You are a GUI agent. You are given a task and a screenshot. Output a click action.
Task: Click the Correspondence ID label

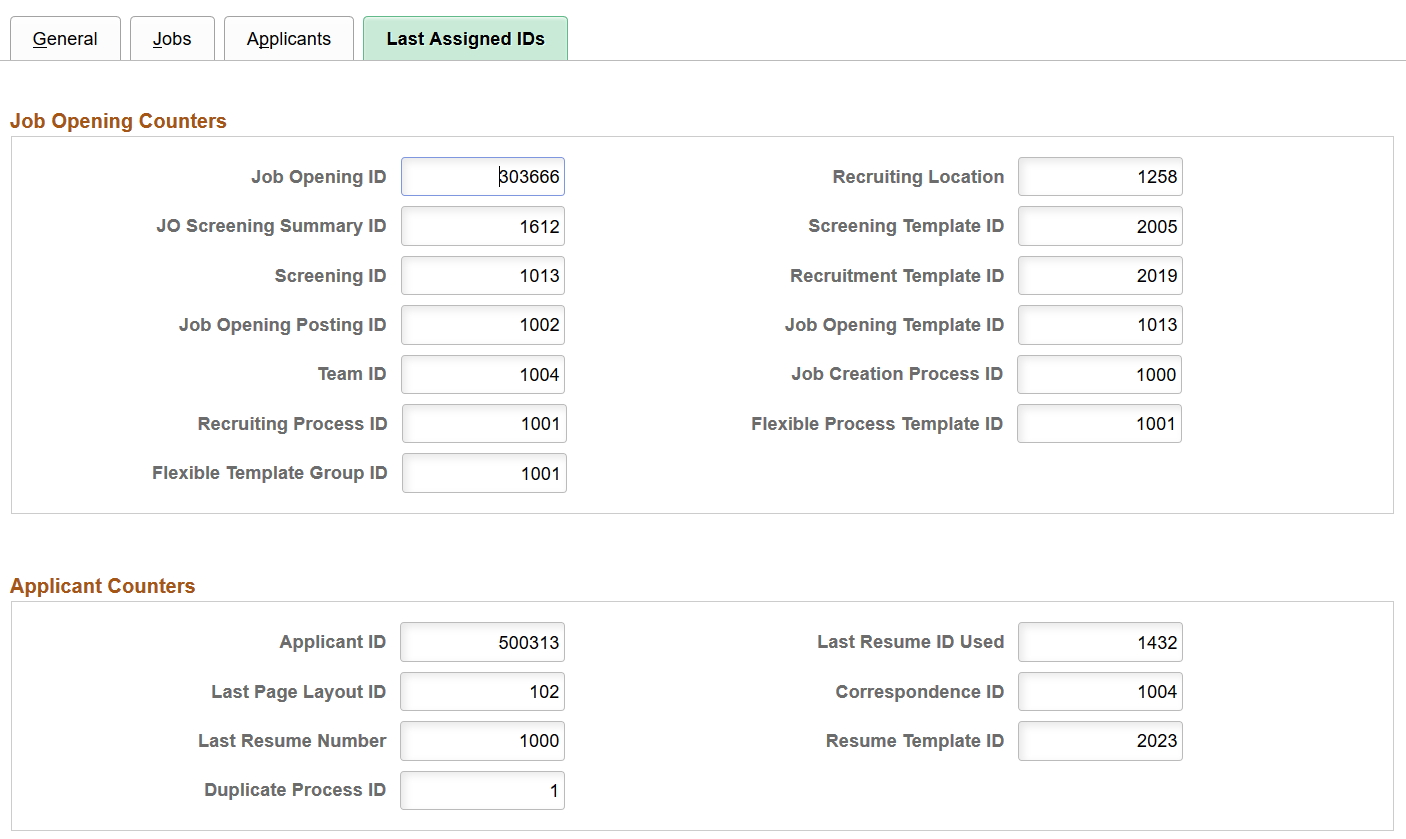(x=919, y=692)
